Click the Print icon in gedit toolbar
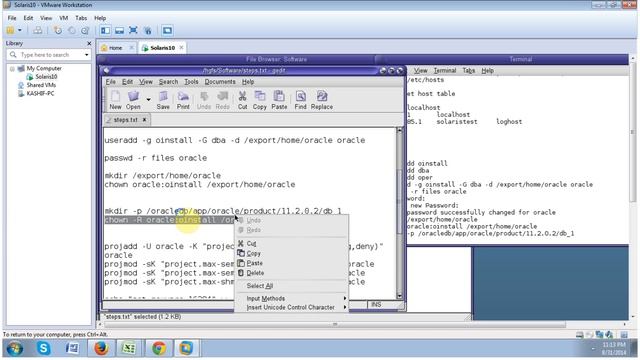The image size is (640, 360). [183, 100]
